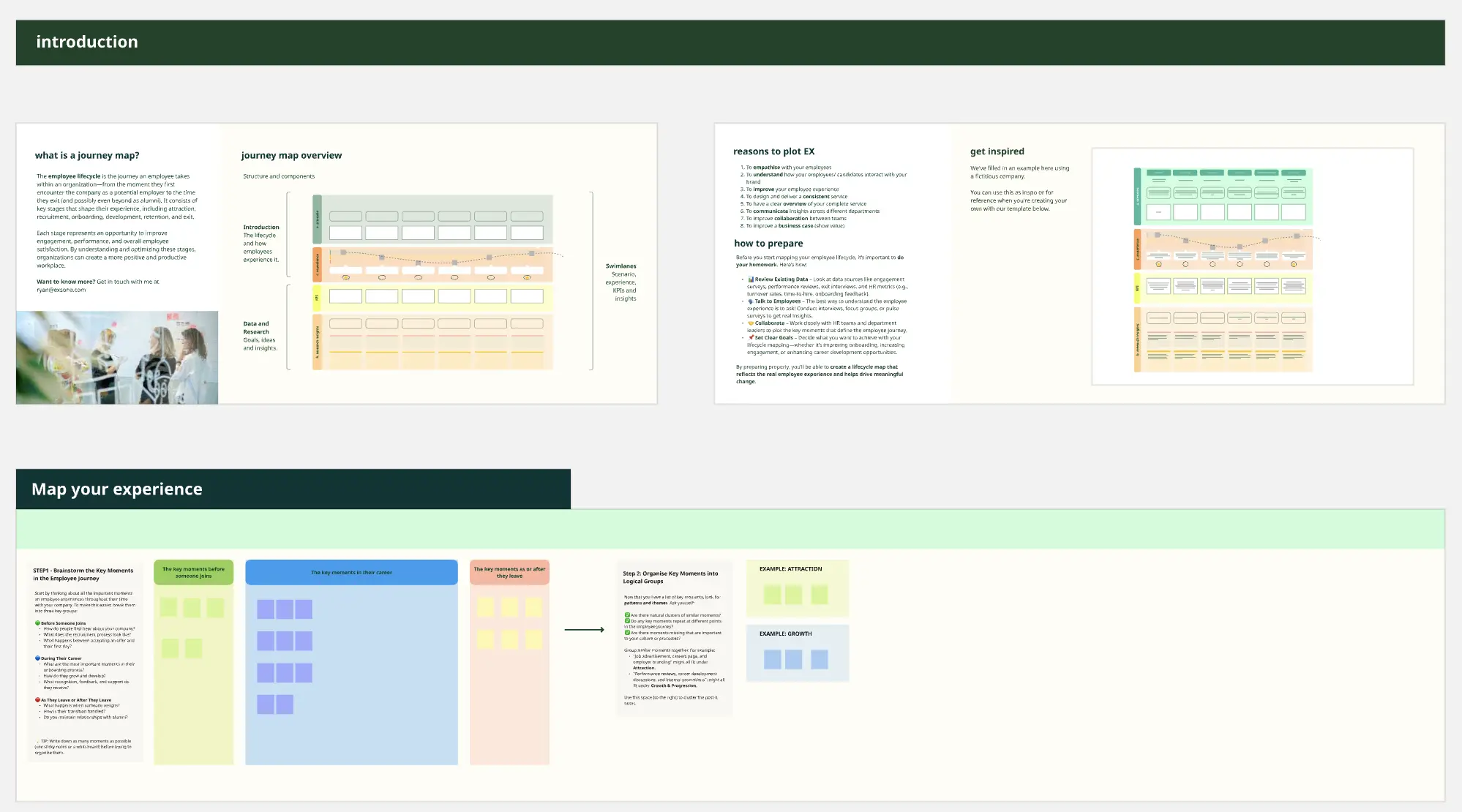Click the checkmark beside 'Are there natural clusters'
The height and width of the screenshot is (812, 1462).
(627, 615)
